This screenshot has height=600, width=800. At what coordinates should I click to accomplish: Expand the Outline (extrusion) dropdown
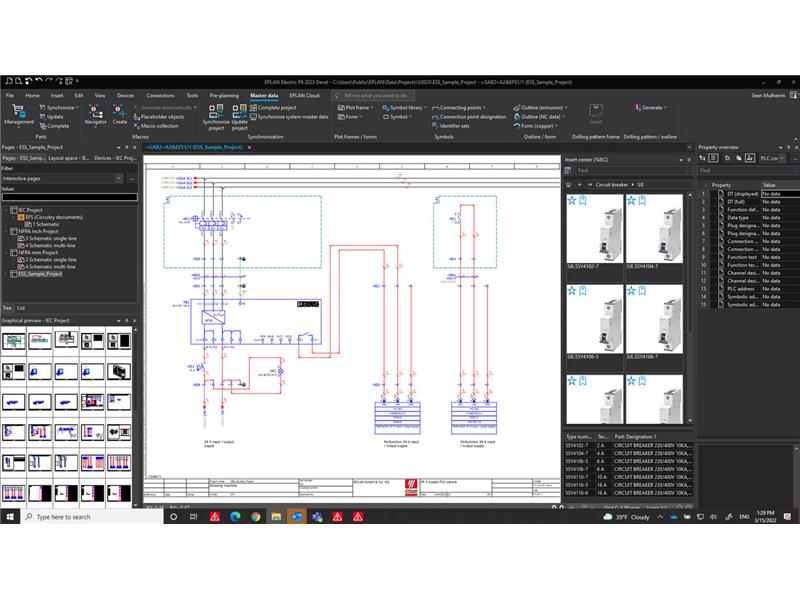pyautogui.click(x=565, y=108)
